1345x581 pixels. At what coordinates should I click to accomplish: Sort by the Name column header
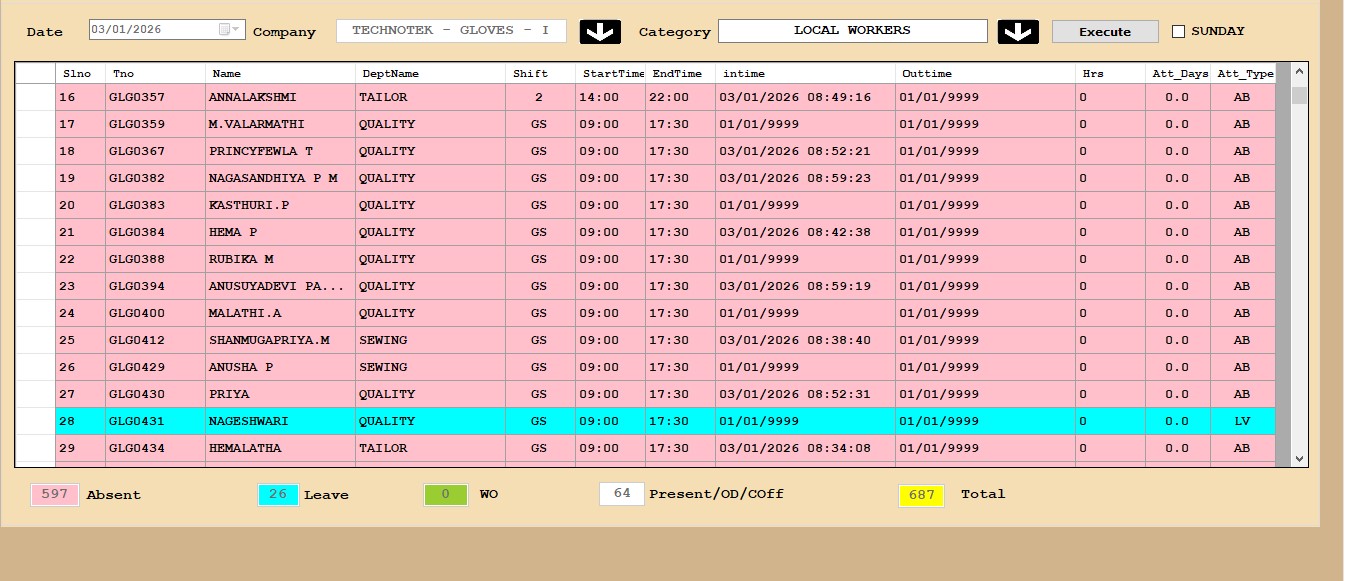[x=280, y=73]
